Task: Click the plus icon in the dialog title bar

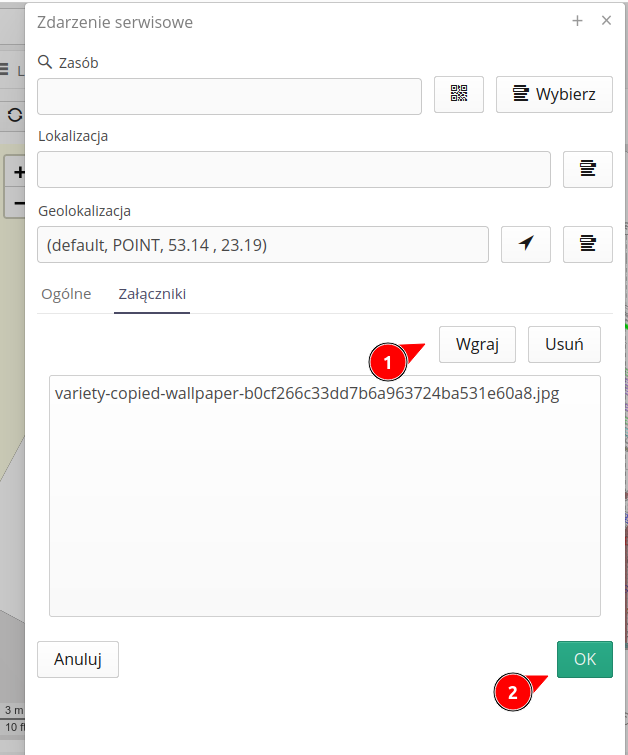Action: tap(577, 21)
